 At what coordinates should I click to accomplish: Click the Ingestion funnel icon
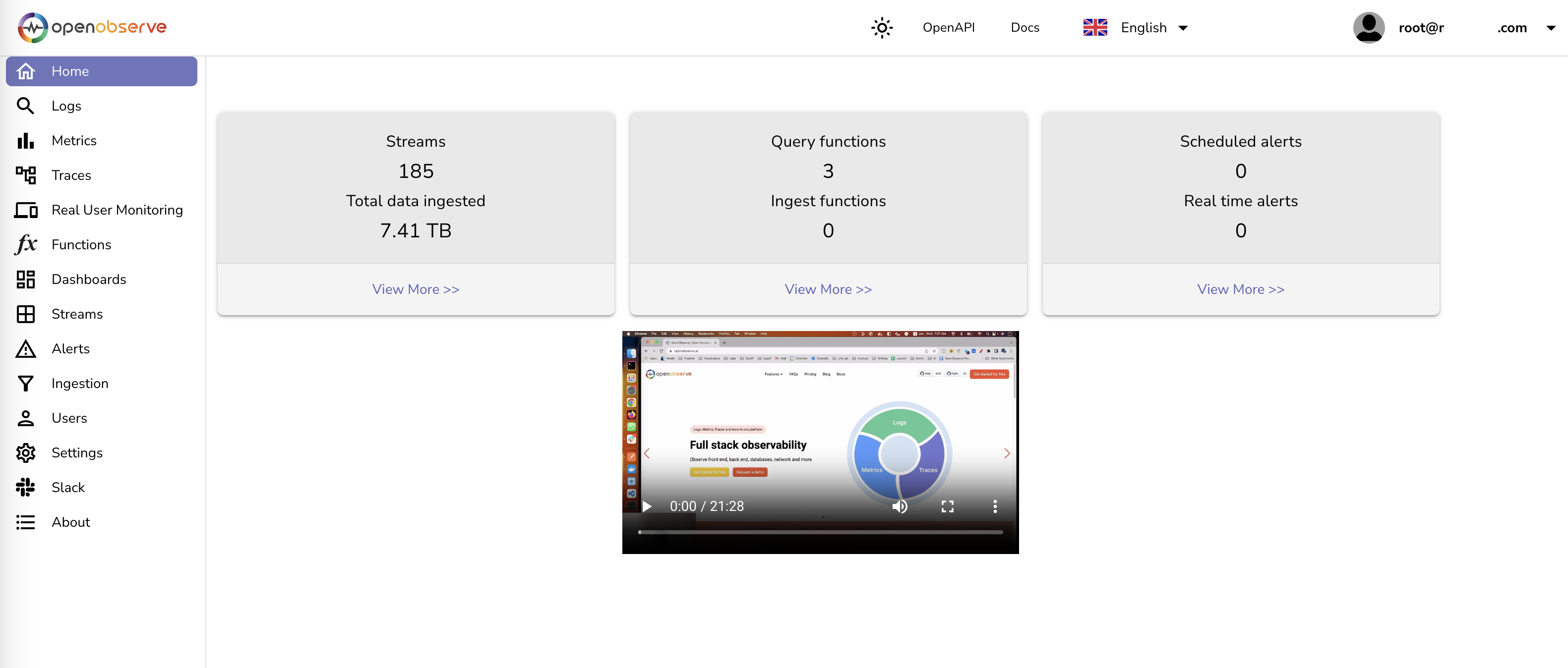[x=26, y=383]
